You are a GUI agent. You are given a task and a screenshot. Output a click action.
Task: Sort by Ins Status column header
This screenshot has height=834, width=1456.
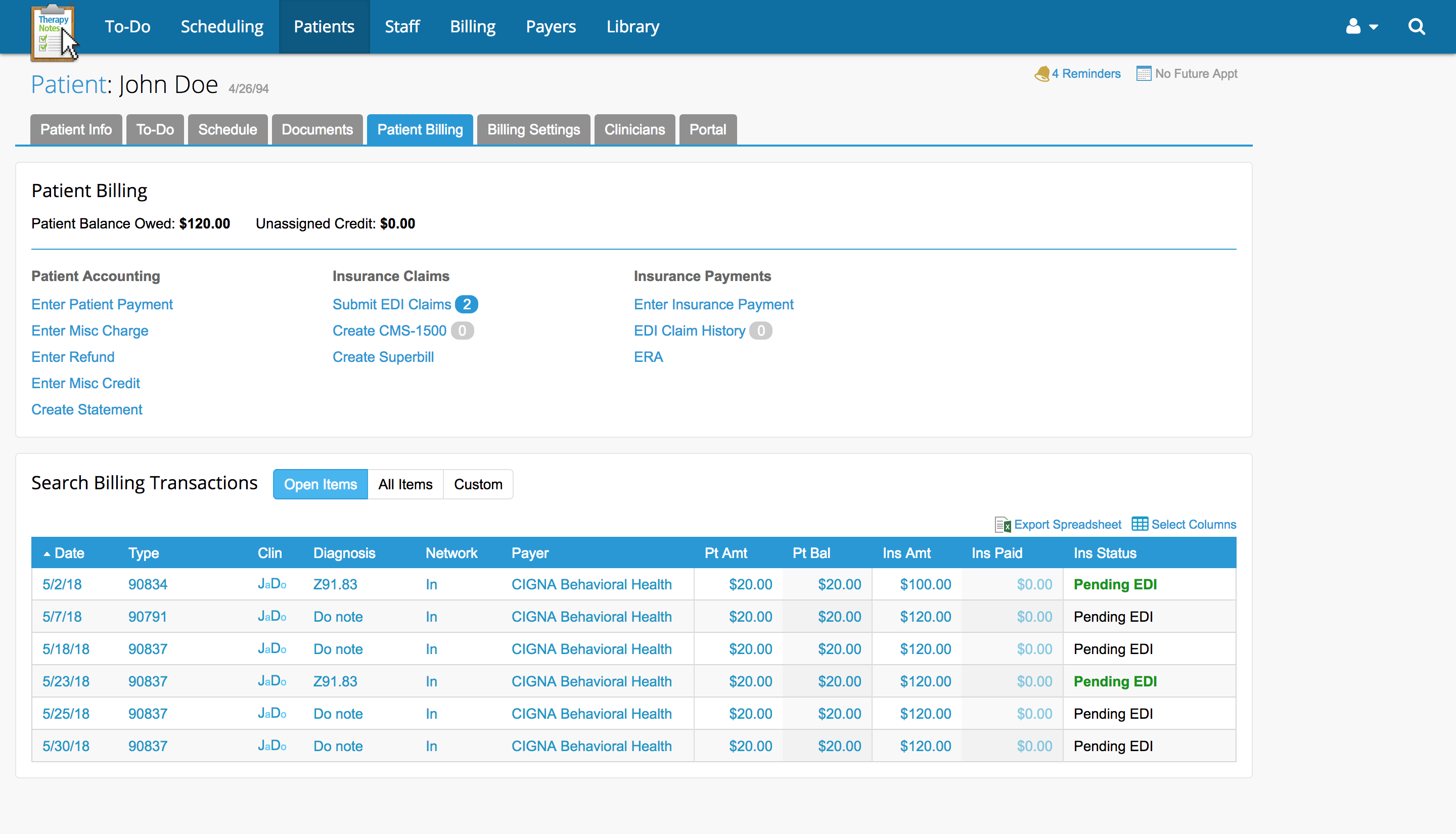tap(1104, 553)
